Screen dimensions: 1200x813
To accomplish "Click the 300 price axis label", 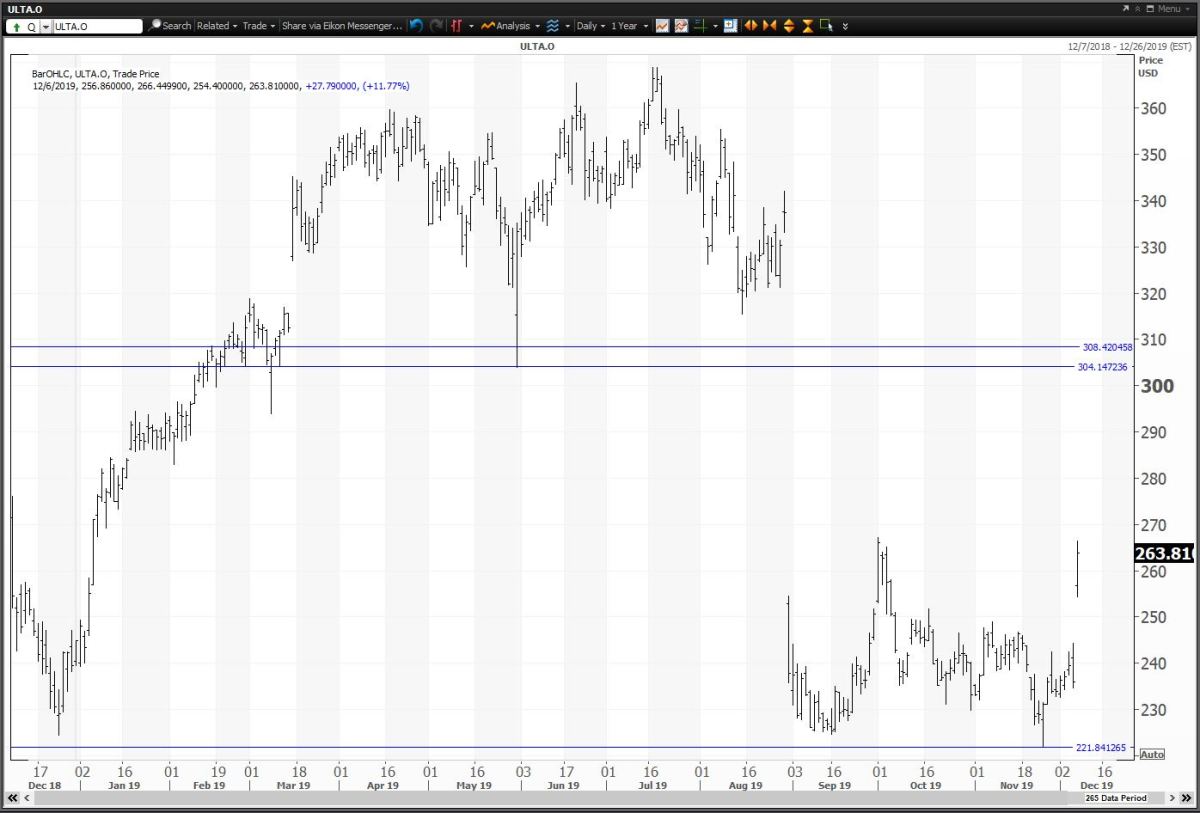I will point(1158,386).
